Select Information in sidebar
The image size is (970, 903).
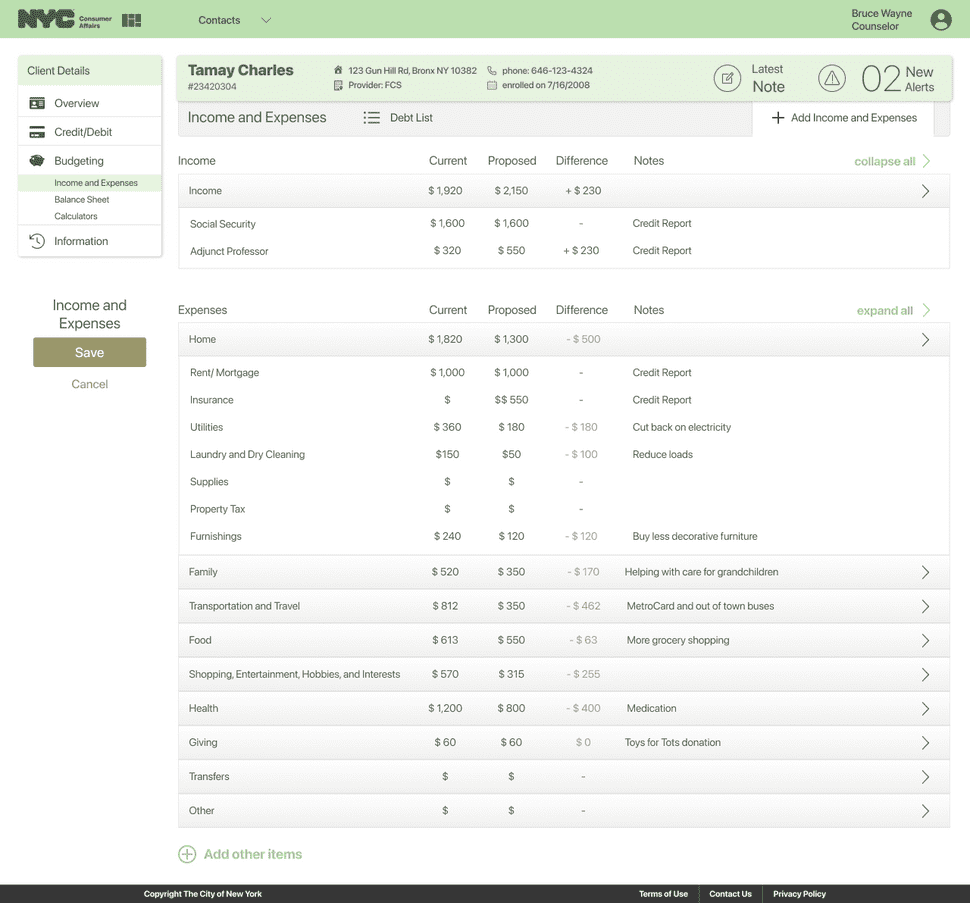tap(90, 241)
